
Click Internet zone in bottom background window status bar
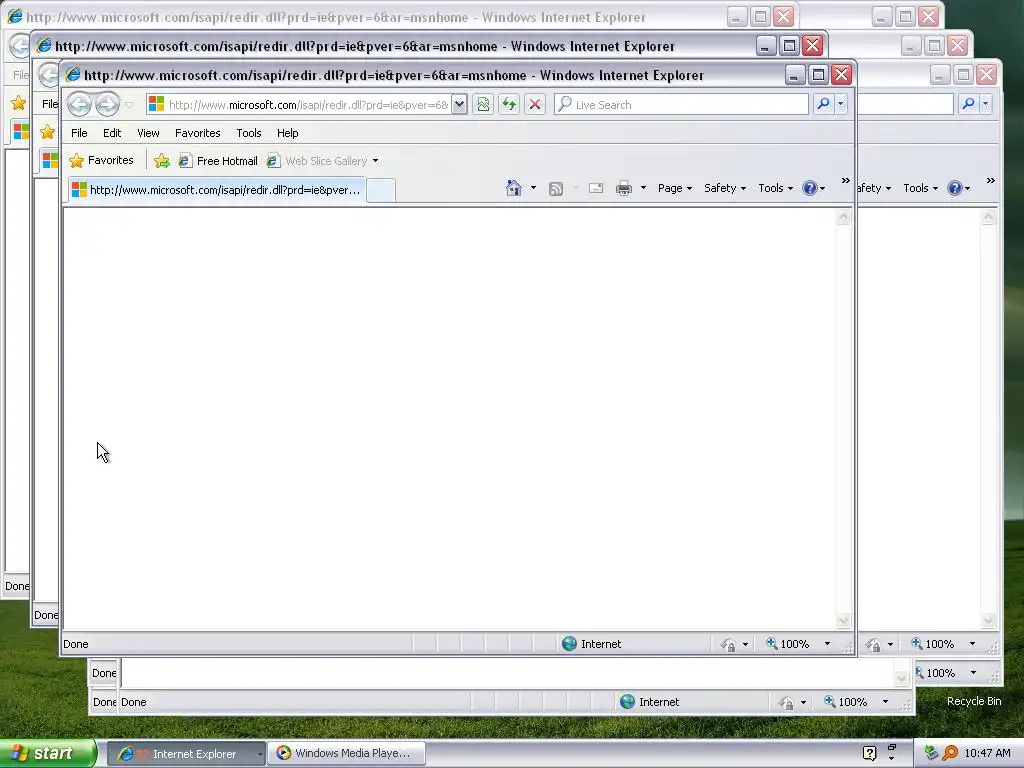[650, 702]
